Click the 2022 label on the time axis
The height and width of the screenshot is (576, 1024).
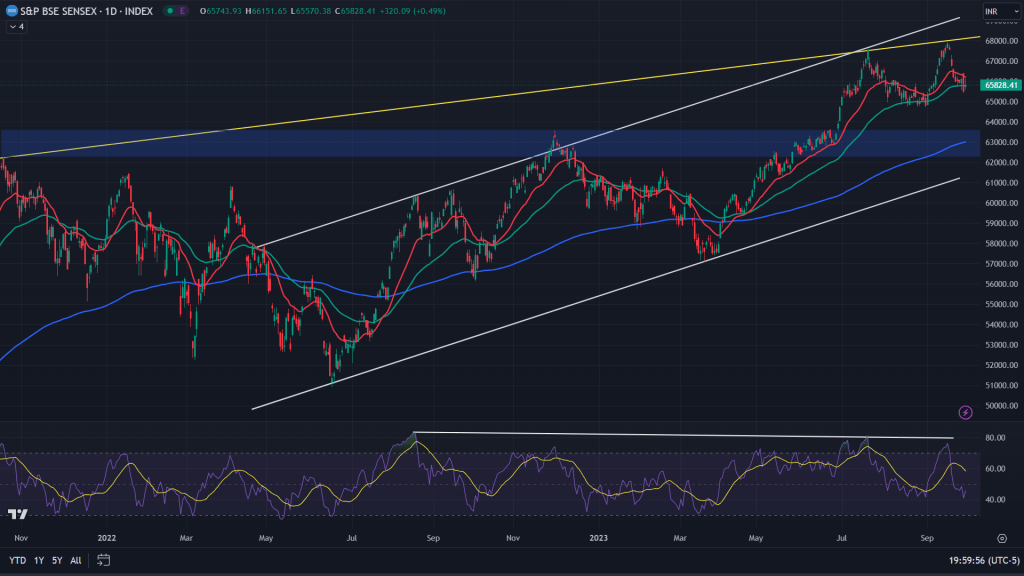click(x=108, y=538)
